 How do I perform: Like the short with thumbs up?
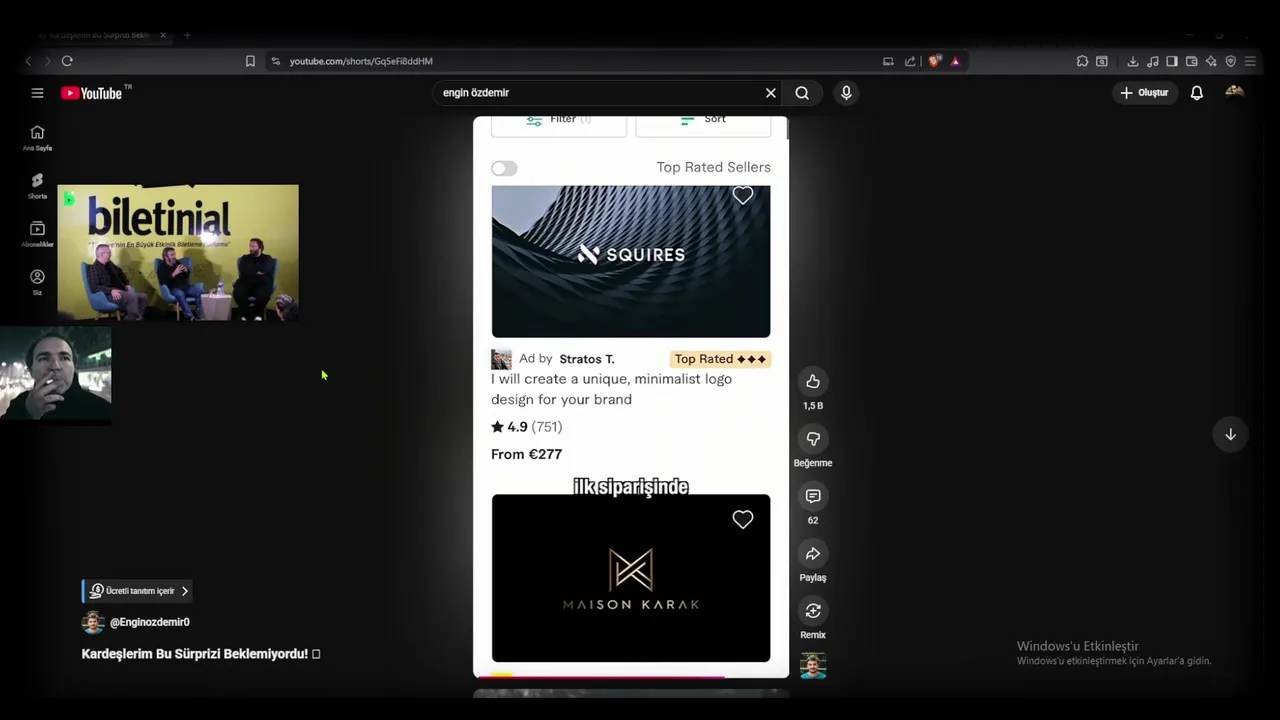click(x=813, y=381)
